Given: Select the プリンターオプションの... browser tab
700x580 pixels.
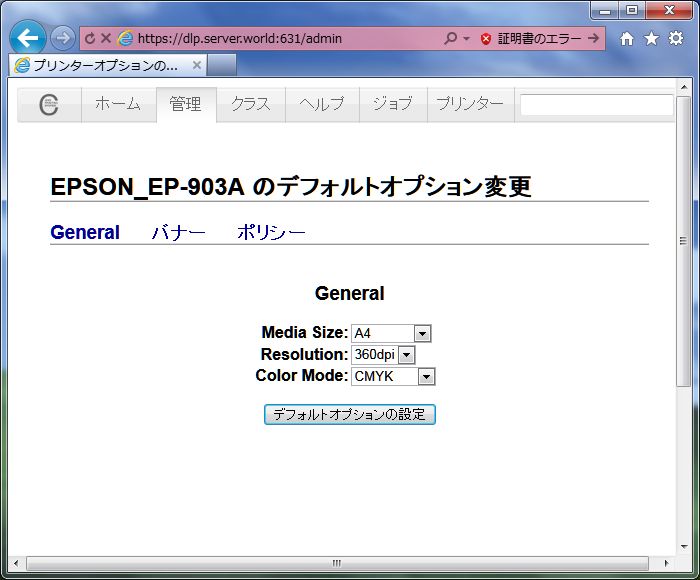Looking at the screenshot, I should coord(107,66).
